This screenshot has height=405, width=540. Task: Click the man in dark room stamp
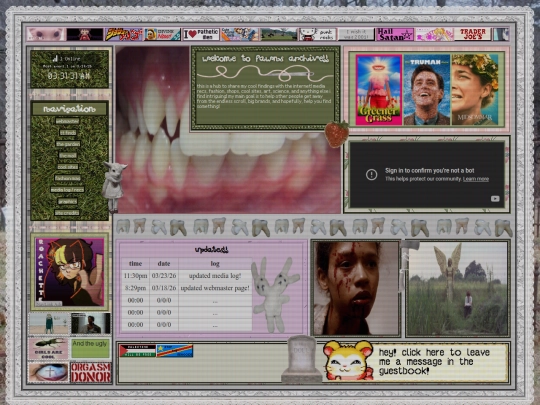(x=91, y=323)
